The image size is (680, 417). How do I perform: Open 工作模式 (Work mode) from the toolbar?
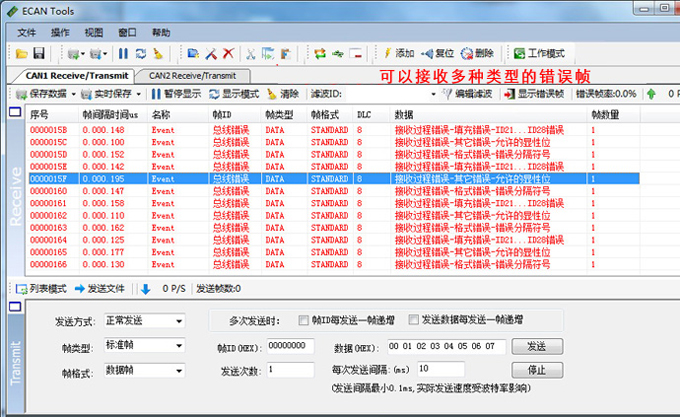pyautogui.click(x=539, y=53)
